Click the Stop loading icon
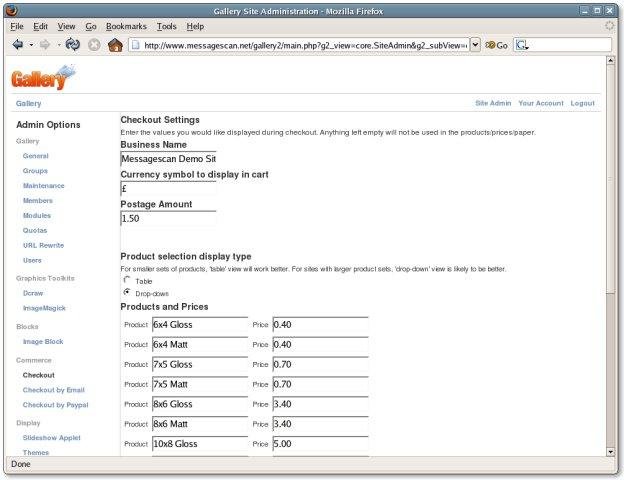The height and width of the screenshot is (480, 624). pyautogui.click(x=94, y=45)
